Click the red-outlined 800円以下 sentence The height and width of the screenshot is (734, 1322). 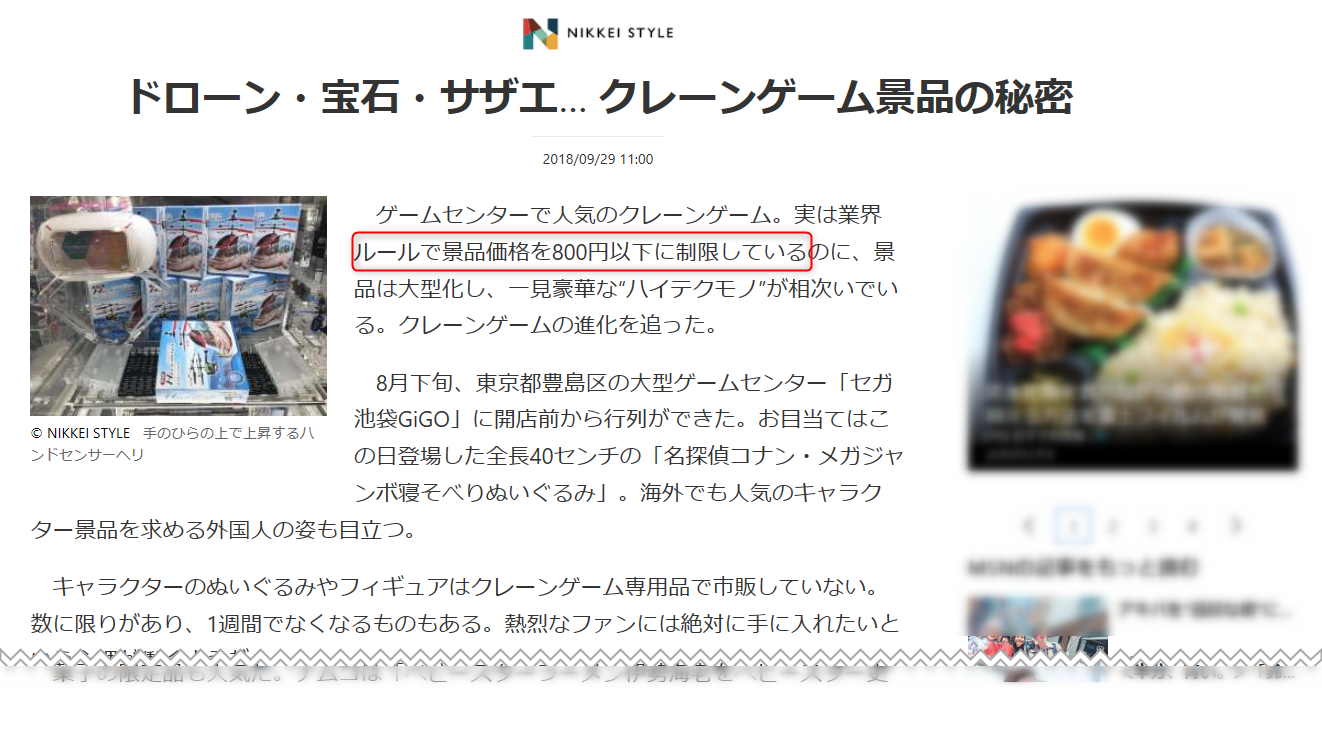pyautogui.click(x=580, y=251)
